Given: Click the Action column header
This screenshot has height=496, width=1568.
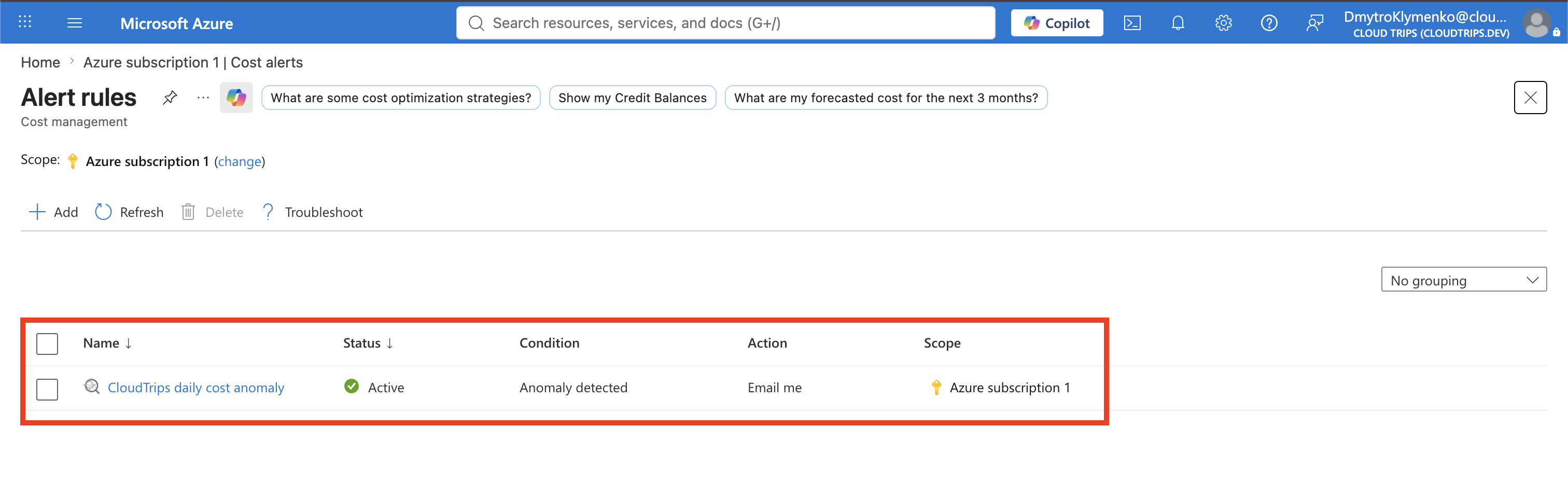Looking at the screenshot, I should [x=767, y=343].
